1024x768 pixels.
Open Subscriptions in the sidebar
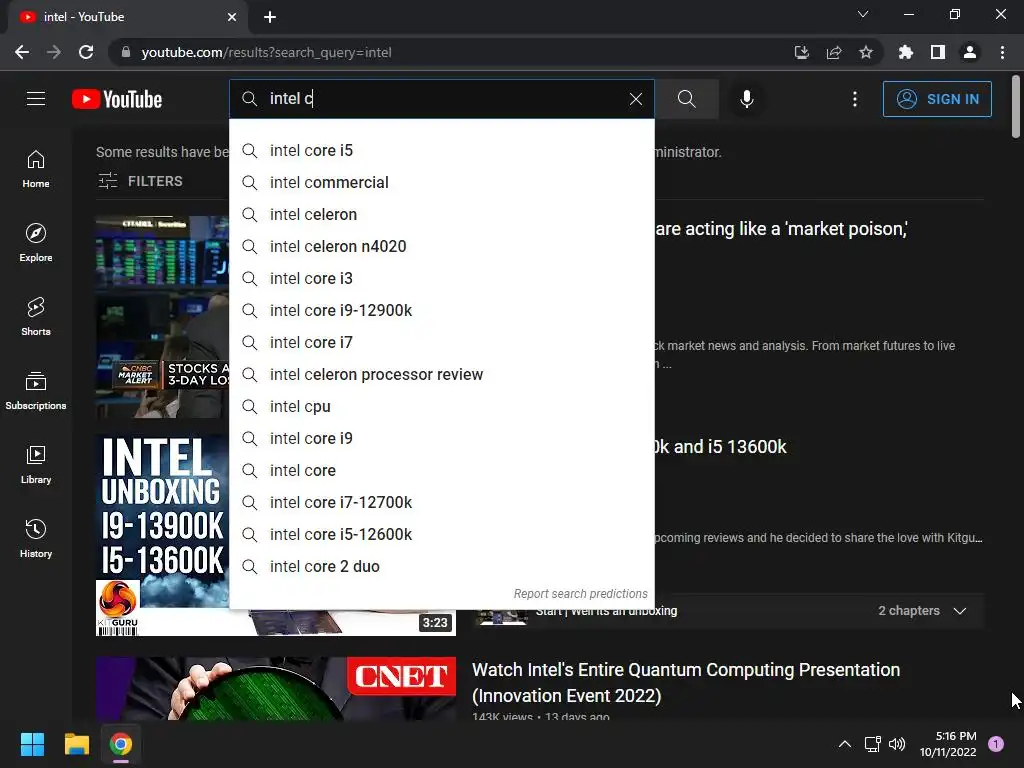36,391
